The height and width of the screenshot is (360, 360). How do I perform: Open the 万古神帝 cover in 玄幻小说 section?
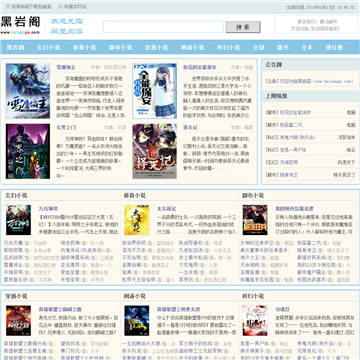(x=18, y=220)
